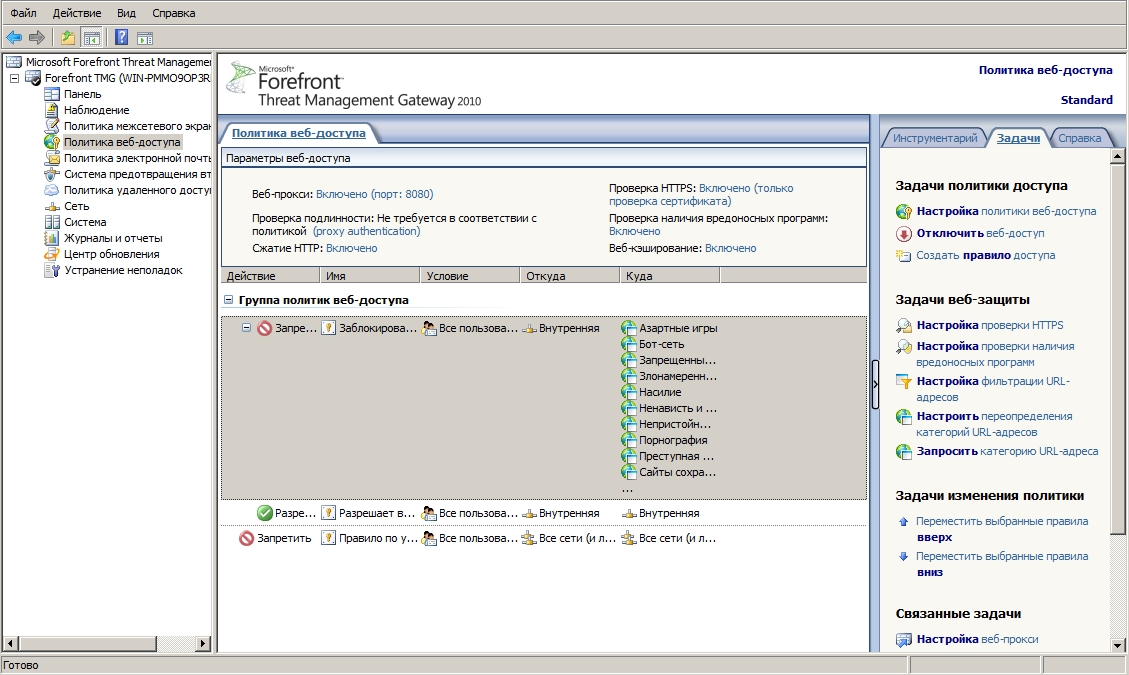Open Сжатие HTTP Включено link

(x=351, y=248)
